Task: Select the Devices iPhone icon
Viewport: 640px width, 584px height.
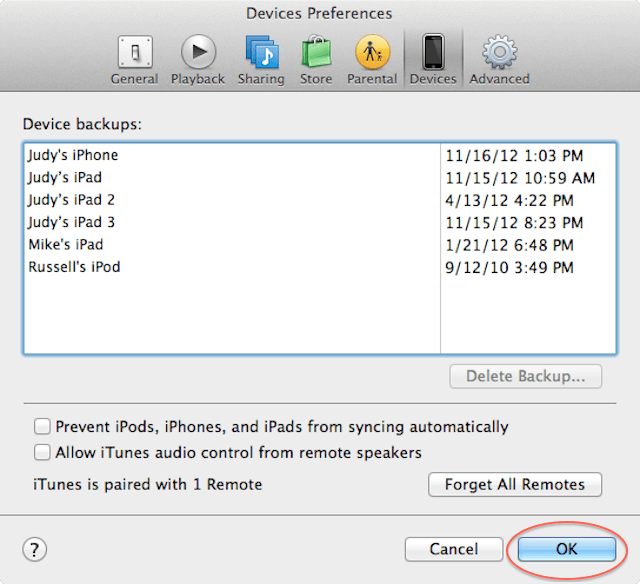Action: (x=433, y=52)
